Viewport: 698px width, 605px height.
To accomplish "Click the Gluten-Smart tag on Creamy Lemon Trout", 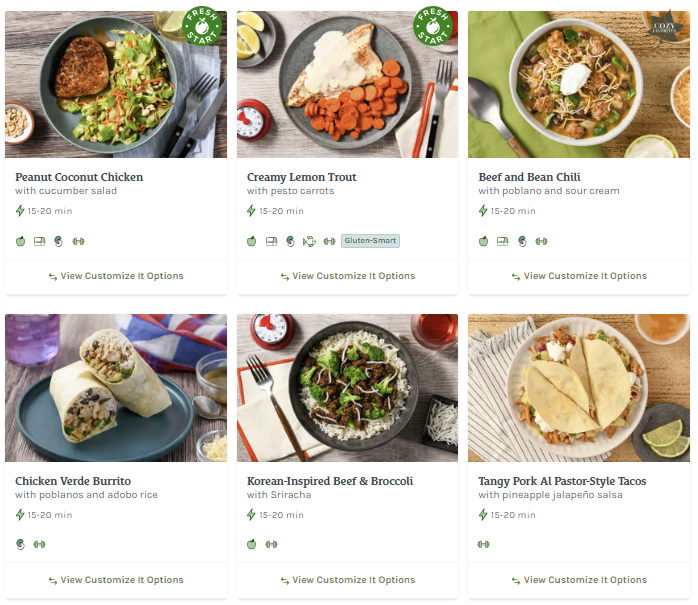I will pyautogui.click(x=370, y=241).
